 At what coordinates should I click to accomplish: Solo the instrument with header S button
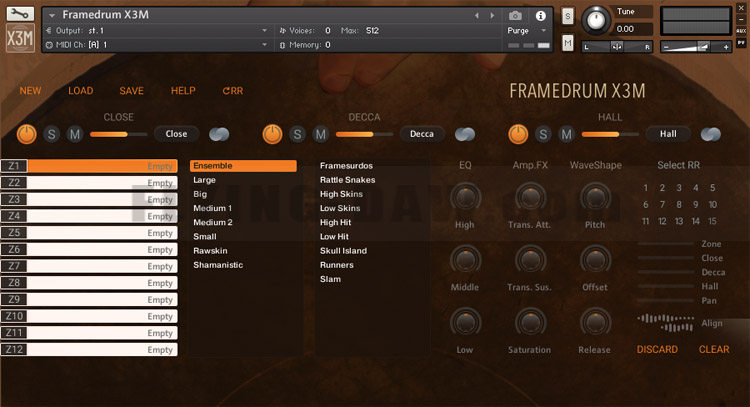(568, 17)
